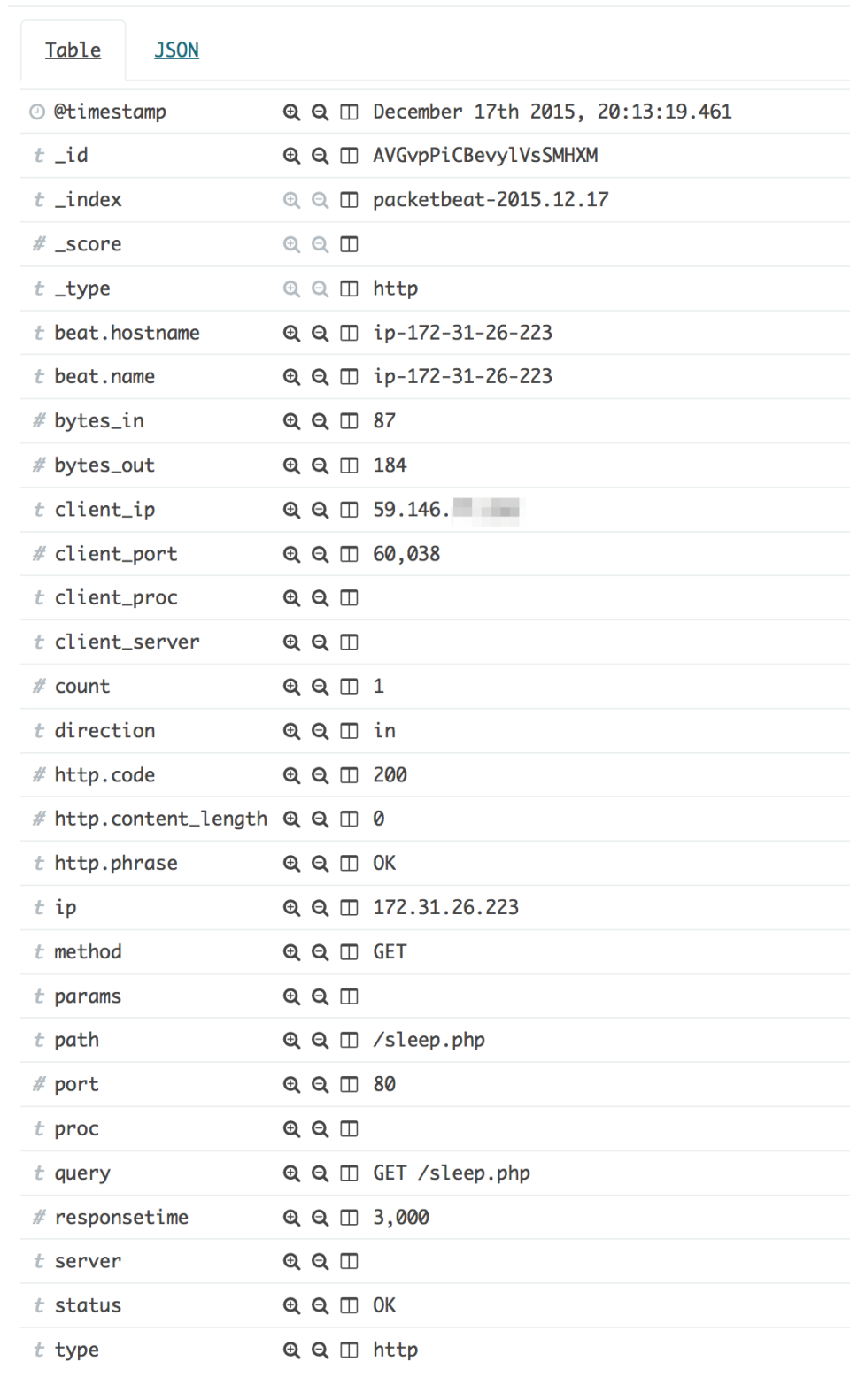Select the Table tab
Viewport: 850px width, 1400px height.
[x=73, y=50]
